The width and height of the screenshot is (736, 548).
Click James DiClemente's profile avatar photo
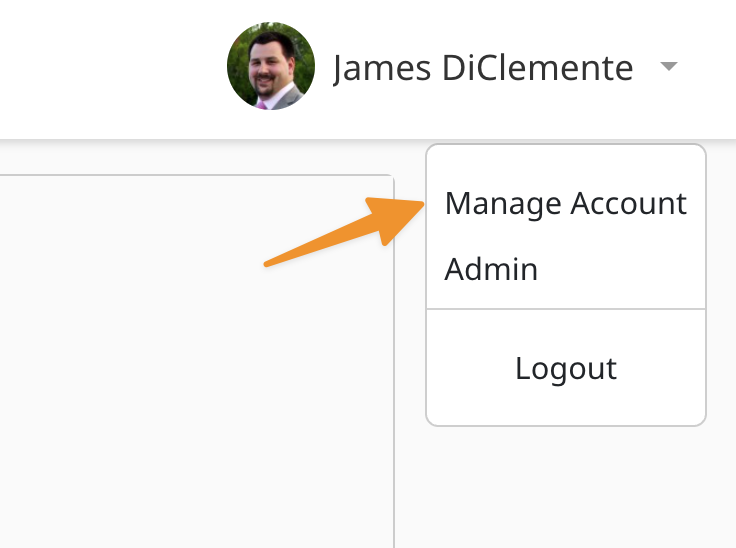271,67
